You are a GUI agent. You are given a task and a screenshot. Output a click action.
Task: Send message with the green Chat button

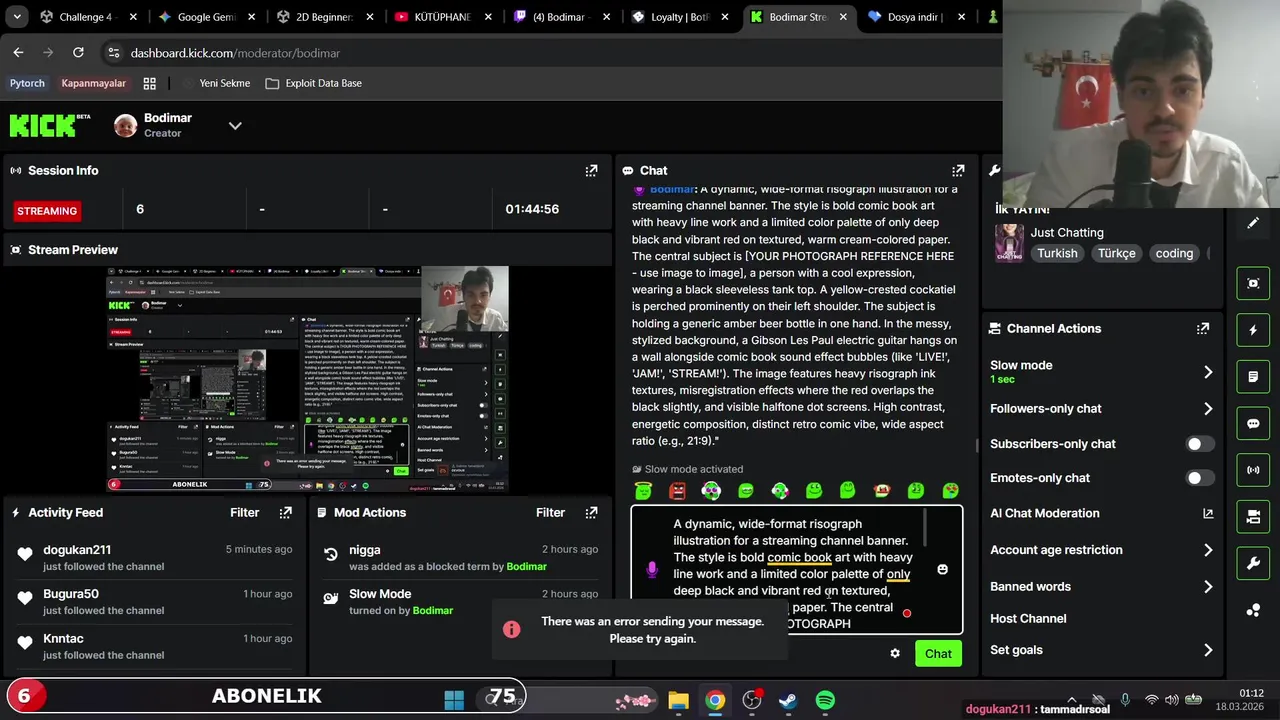point(938,654)
